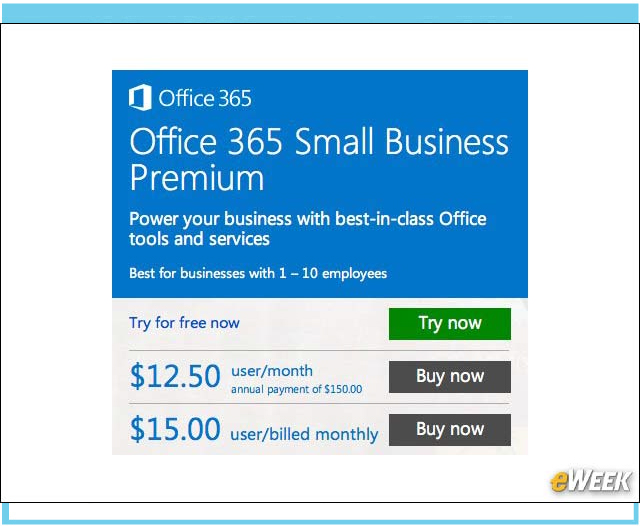Open the Try for free now link

(184, 323)
